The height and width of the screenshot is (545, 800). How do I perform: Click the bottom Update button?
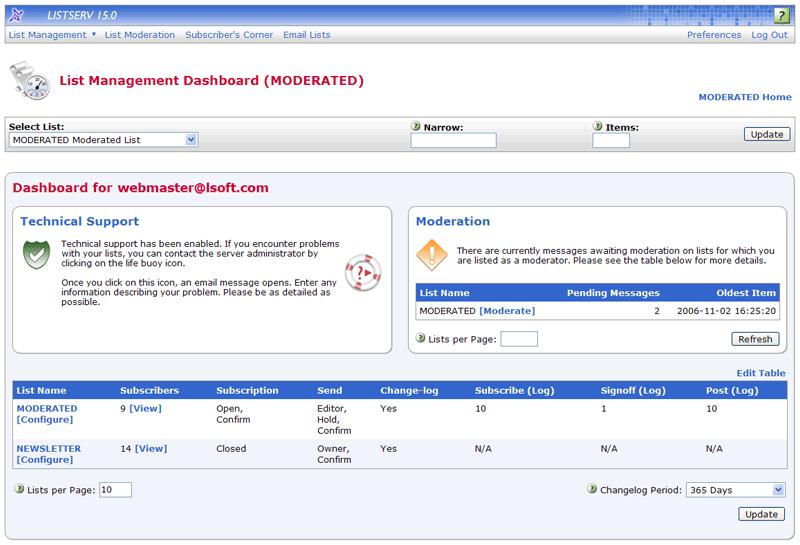(x=761, y=514)
